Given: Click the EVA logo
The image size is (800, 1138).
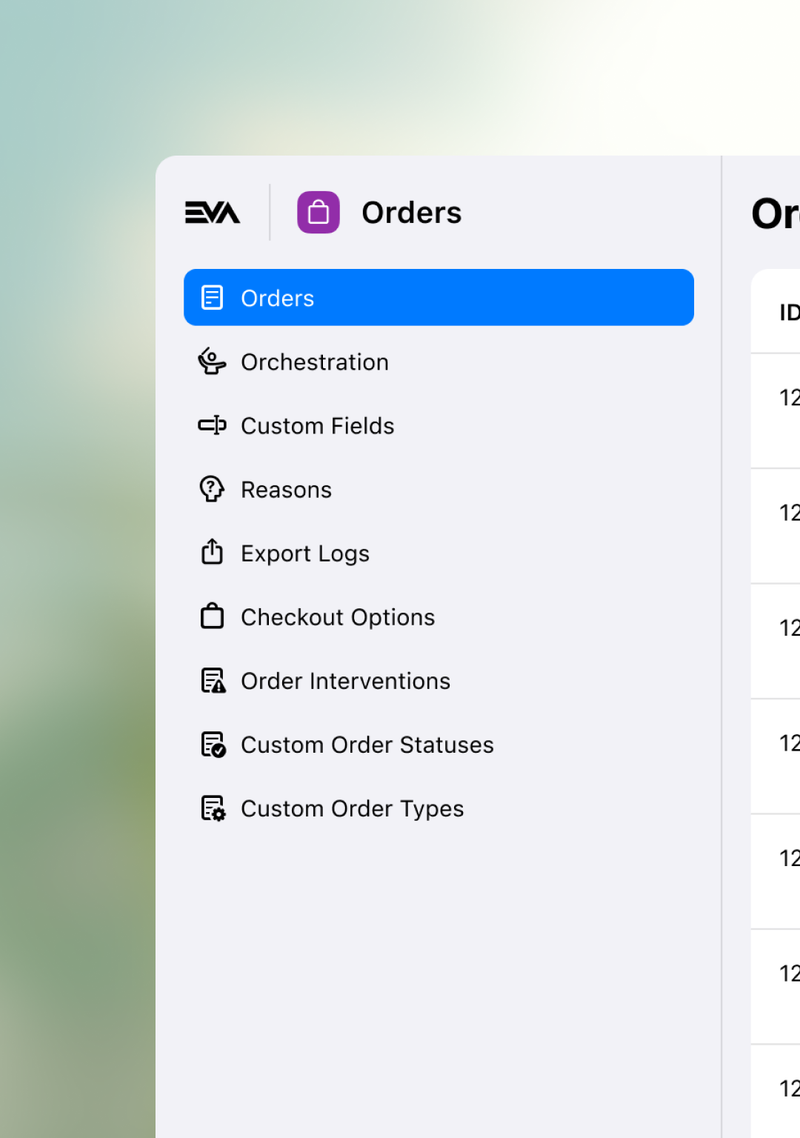Looking at the screenshot, I should tap(213, 212).
